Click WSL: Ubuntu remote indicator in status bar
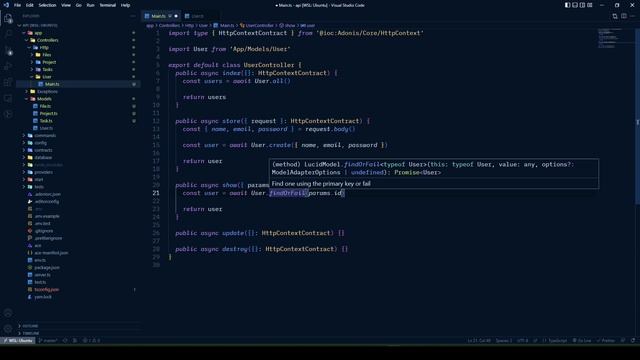This screenshot has width=640, height=360. [x=18, y=340]
